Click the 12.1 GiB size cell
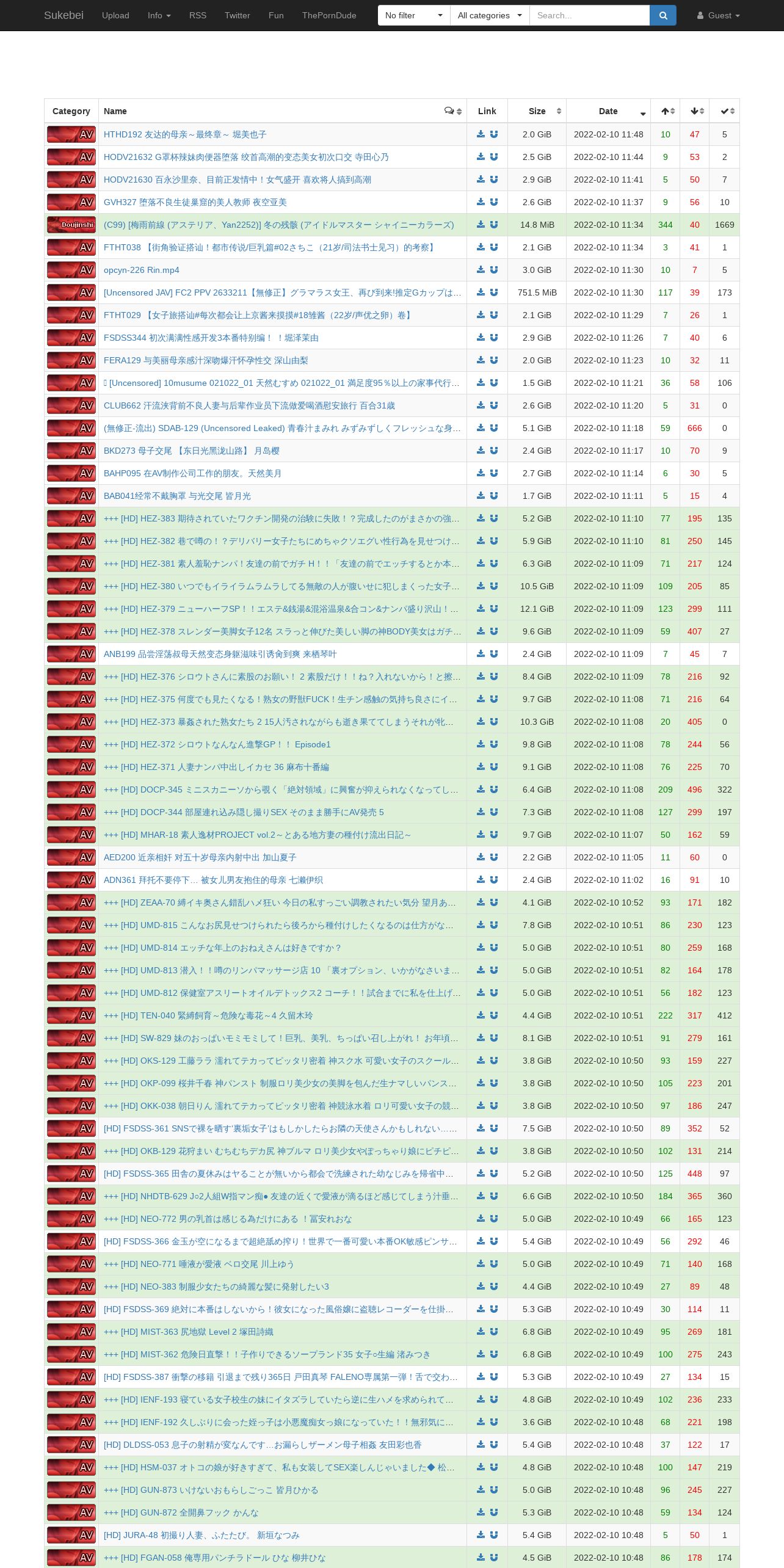 coord(537,609)
